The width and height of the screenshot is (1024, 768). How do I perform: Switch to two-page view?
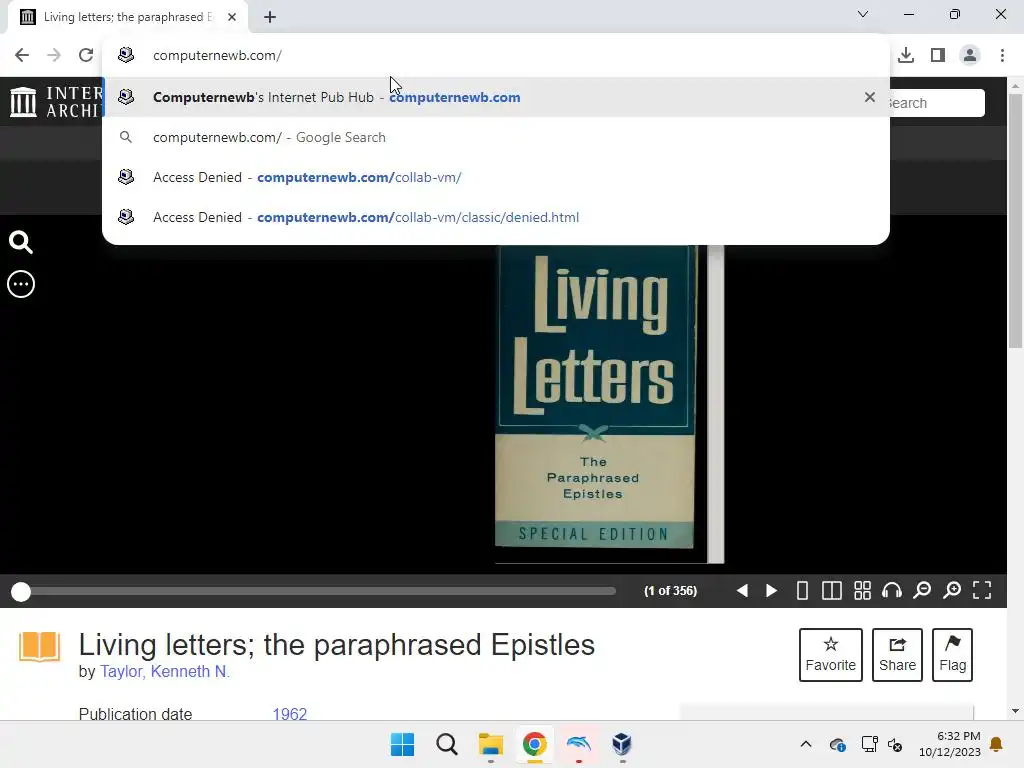click(x=831, y=591)
